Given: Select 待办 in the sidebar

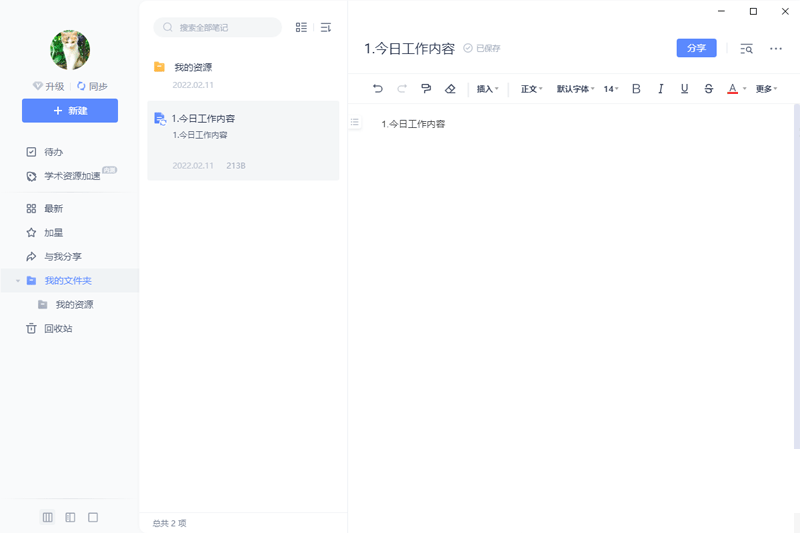Looking at the screenshot, I should (53, 152).
